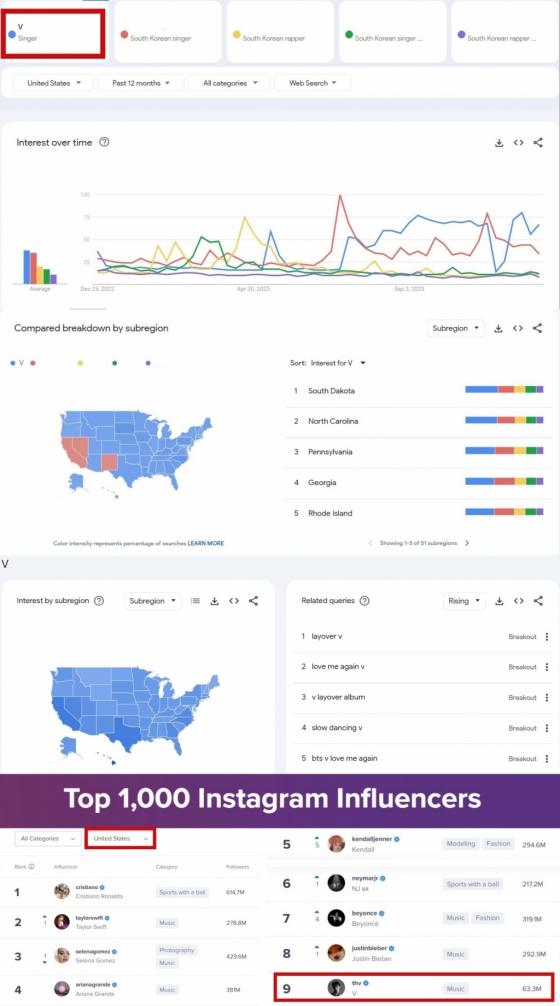Select the V Singer search term card
This screenshot has height=1006, width=560.
[x=53, y=33]
